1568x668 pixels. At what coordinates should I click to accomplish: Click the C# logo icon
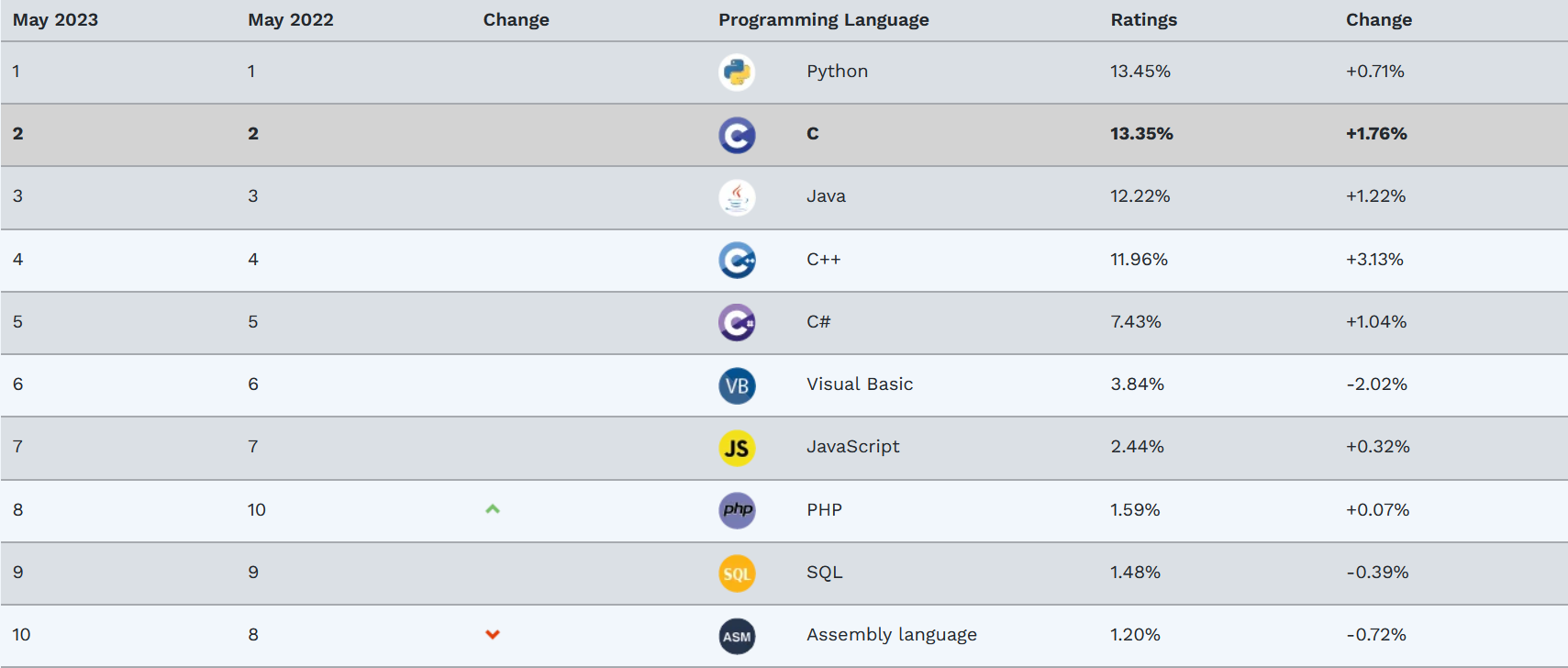point(737,323)
